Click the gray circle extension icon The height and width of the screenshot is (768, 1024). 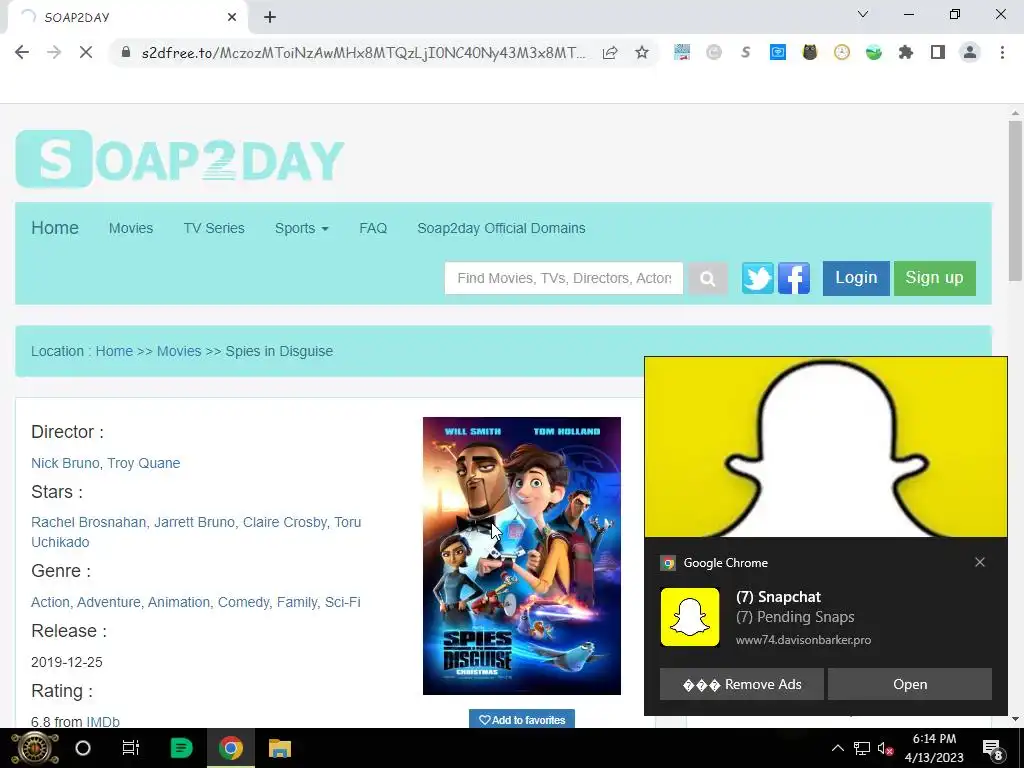tap(714, 52)
